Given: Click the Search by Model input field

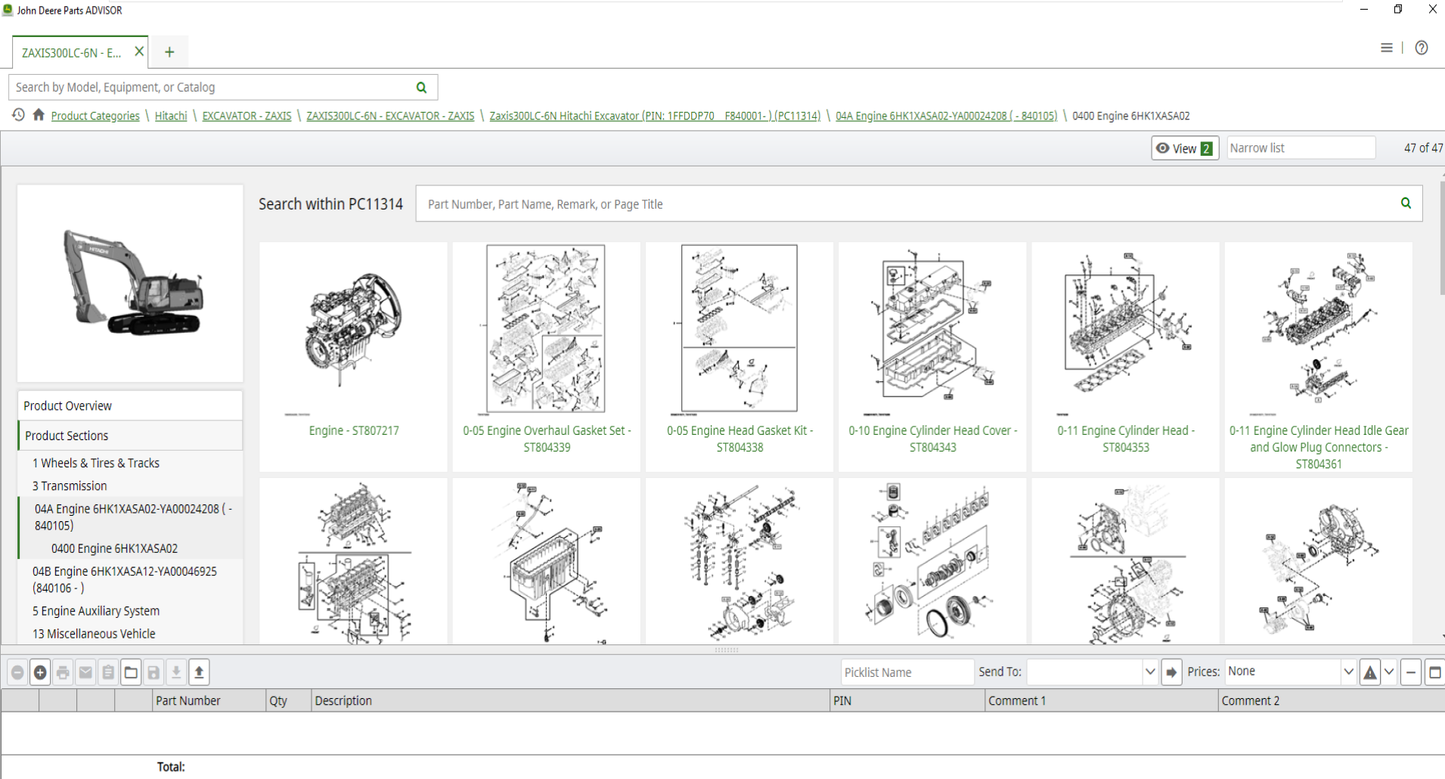Looking at the screenshot, I should [210, 87].
